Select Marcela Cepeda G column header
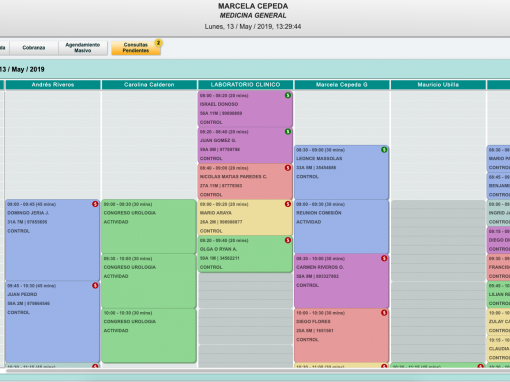 point(342,85)
